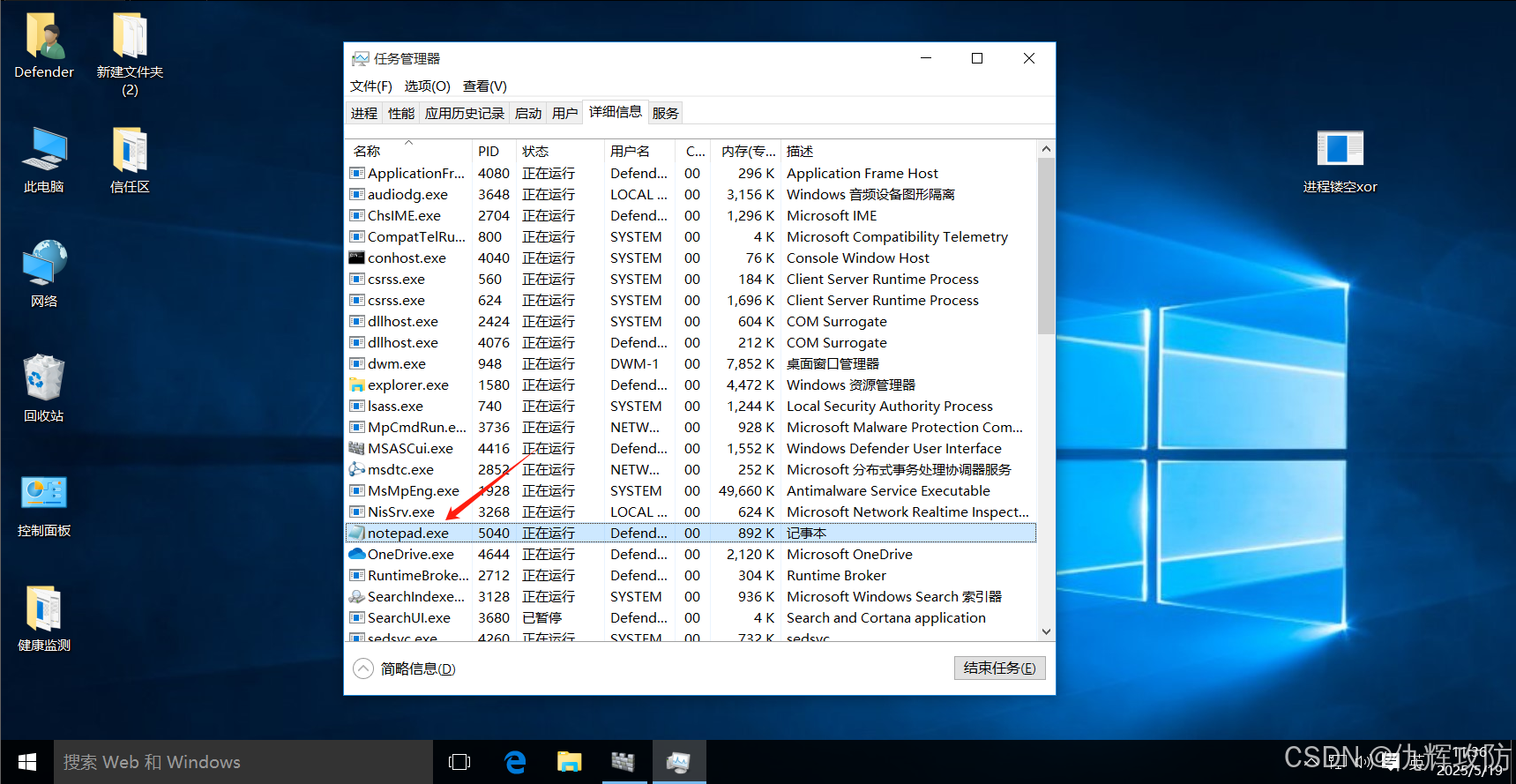1516x784 pixels.
Task: Select the MpCmdRun.exe process row
Action: click(691, 427)
